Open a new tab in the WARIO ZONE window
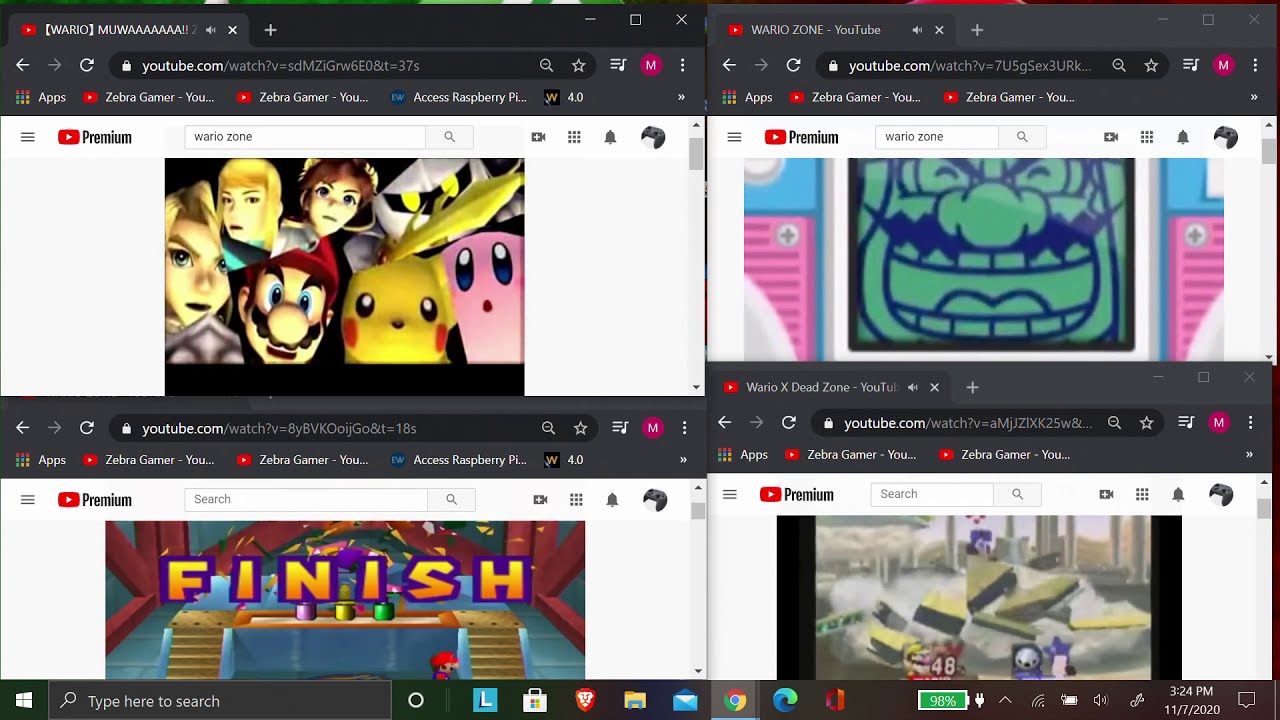The height and width of the screenshot is (720, 1280). coord(977,30)
